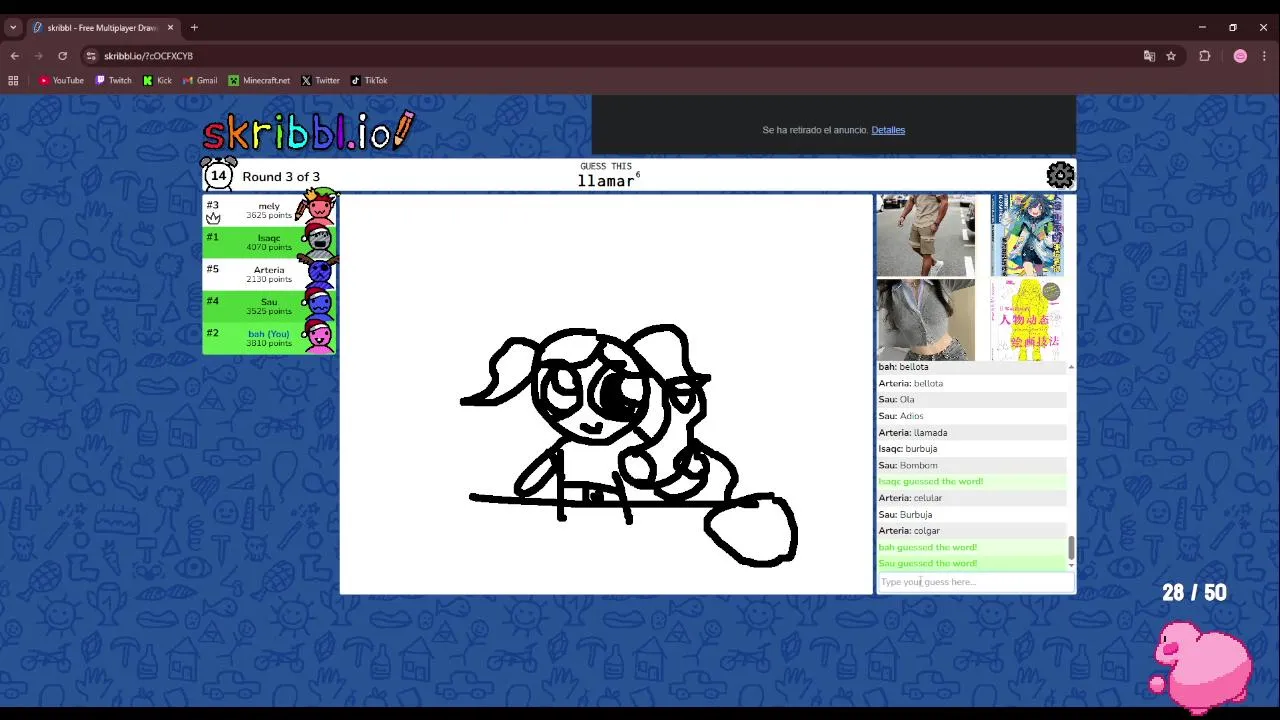
Task: Click chat message 'Sau: Adios'
Action: pyautogui.click(x=901, y=416)
